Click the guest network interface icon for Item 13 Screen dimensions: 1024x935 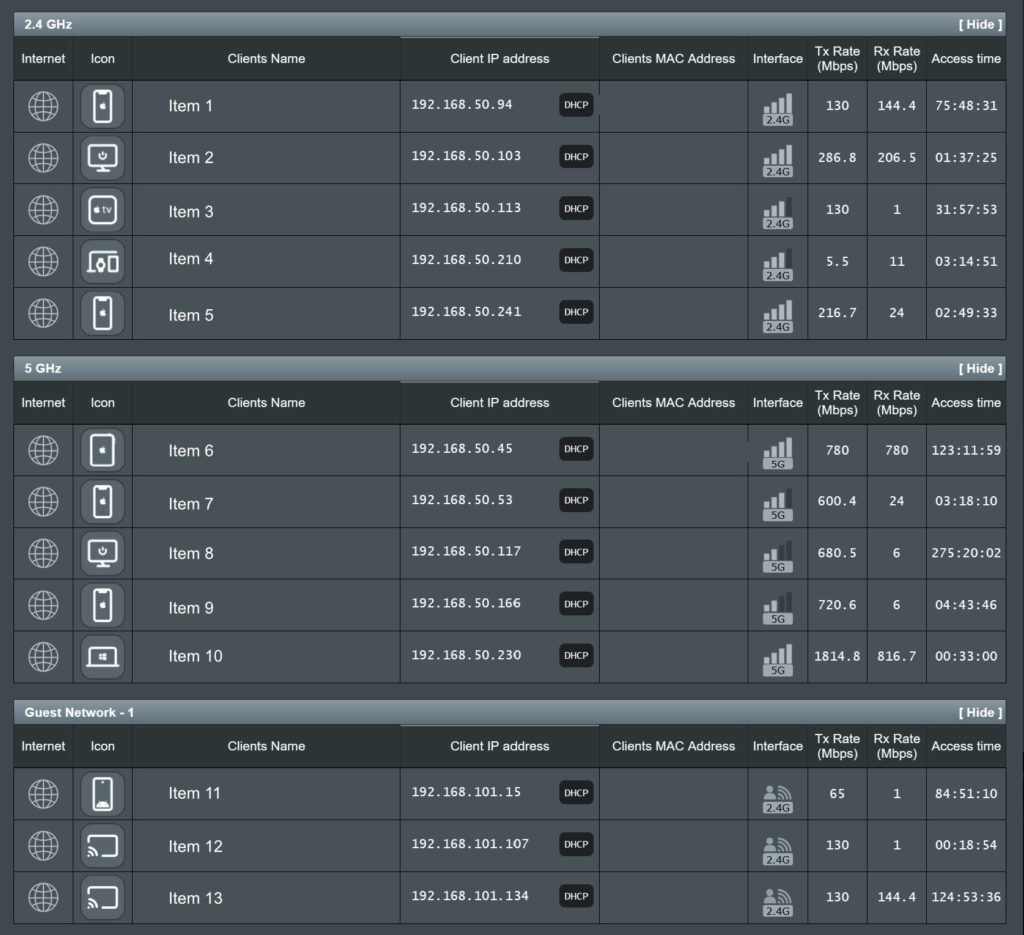coord(777,902)
